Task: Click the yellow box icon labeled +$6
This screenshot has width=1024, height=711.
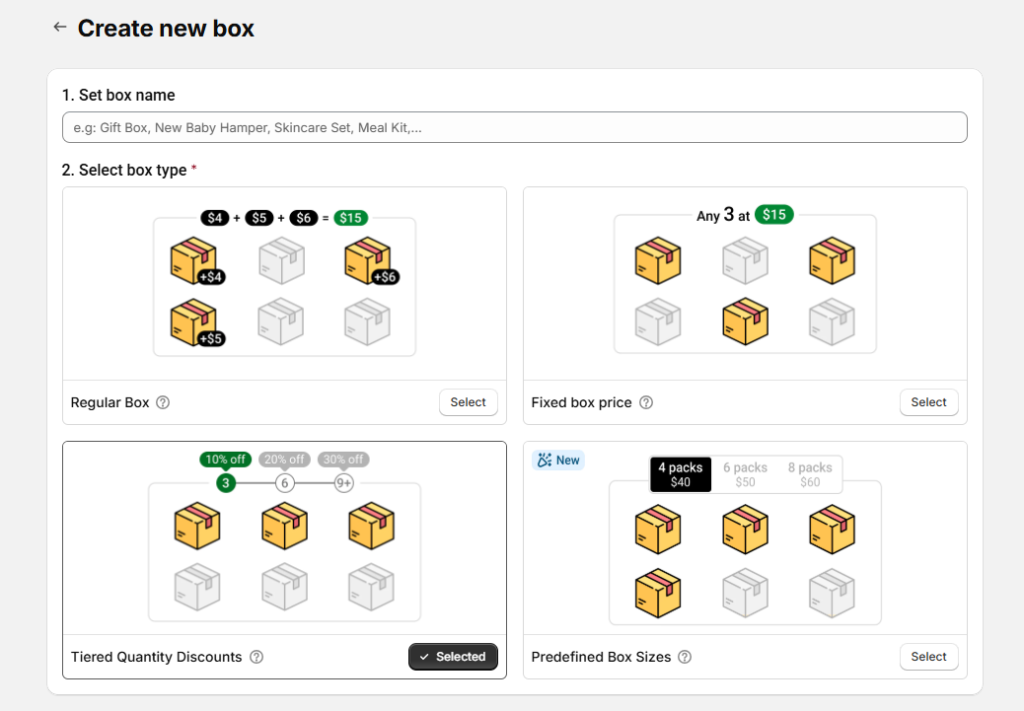Action: (368, 260)
